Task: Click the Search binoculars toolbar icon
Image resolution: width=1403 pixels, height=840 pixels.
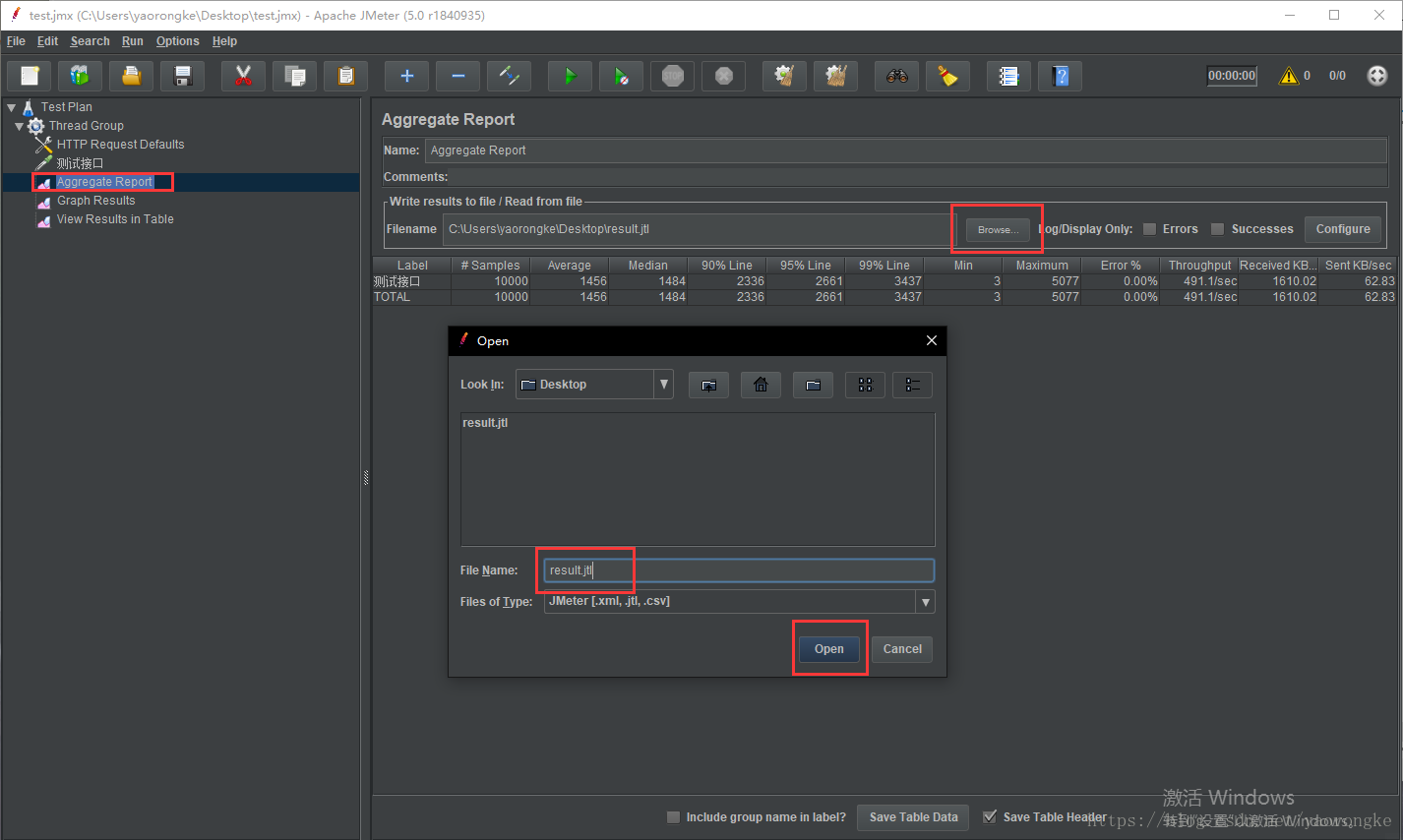Action: tap(896, 76)
